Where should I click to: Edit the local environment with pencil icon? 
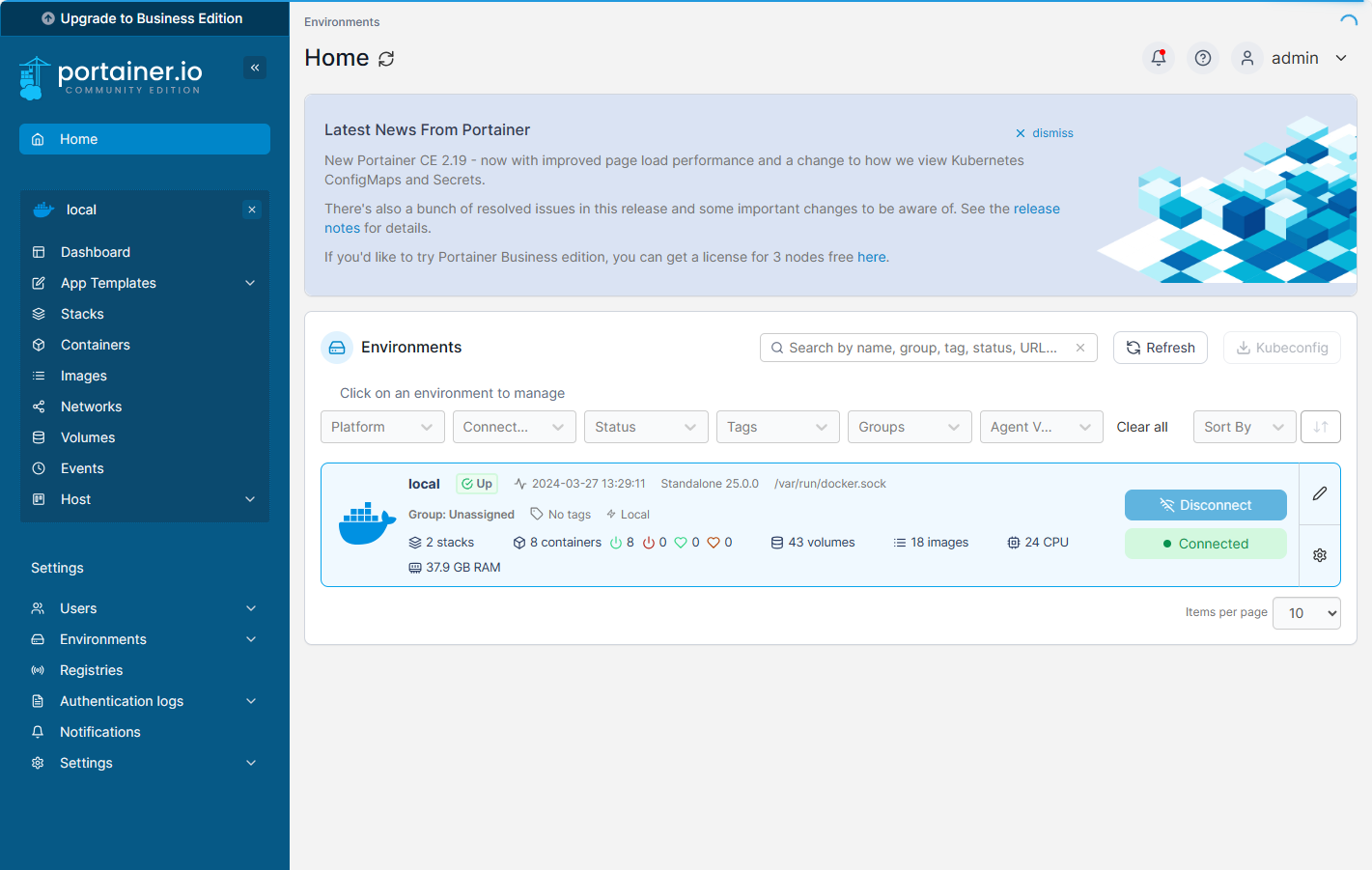click(1320, 493)
